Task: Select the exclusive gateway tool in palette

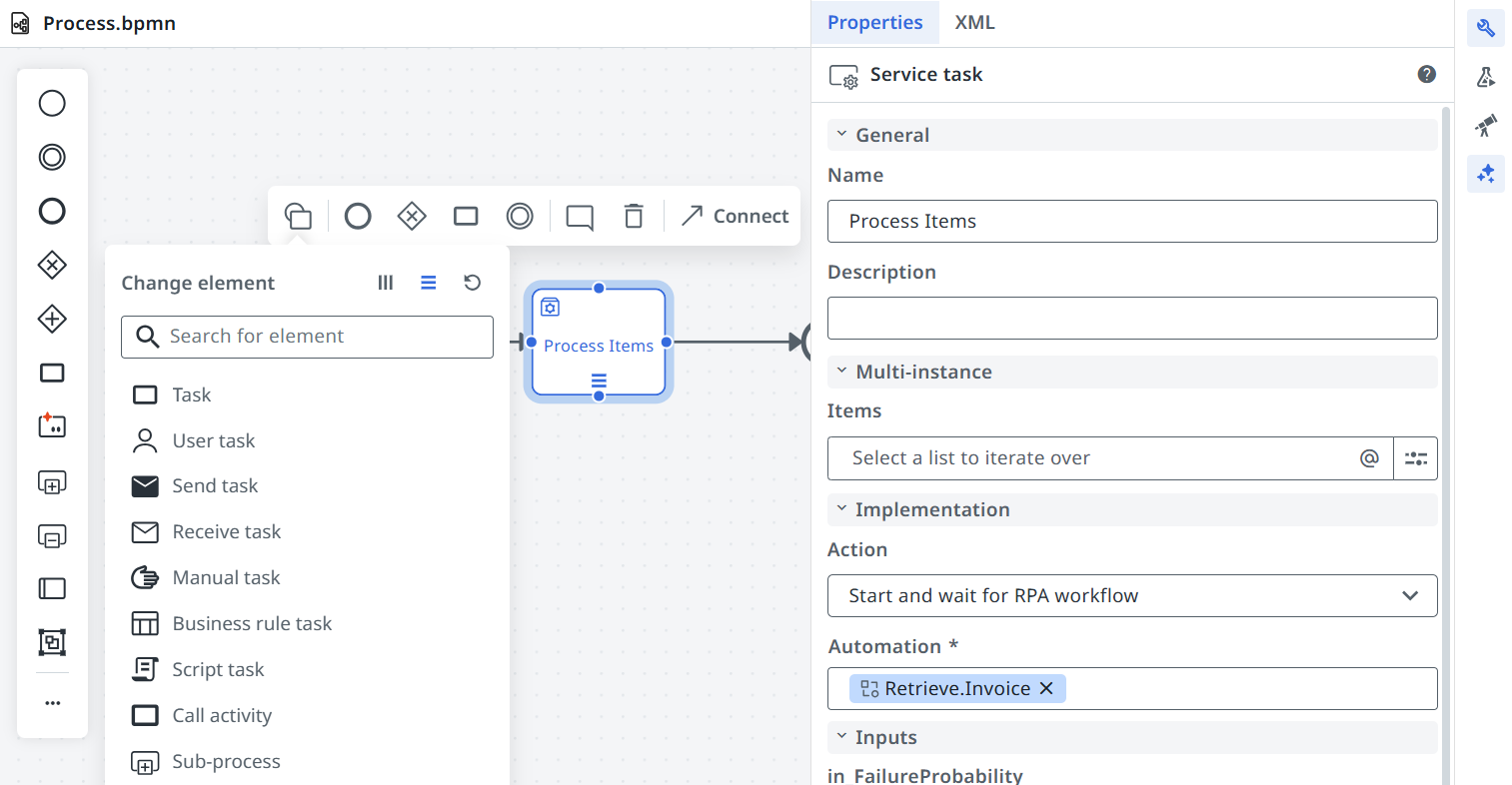Action: click(x=52, y=265)
